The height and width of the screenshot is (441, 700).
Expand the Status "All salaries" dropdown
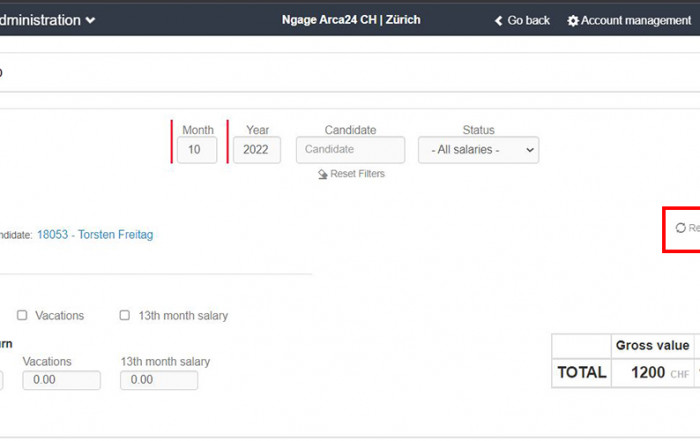[478, 150]
